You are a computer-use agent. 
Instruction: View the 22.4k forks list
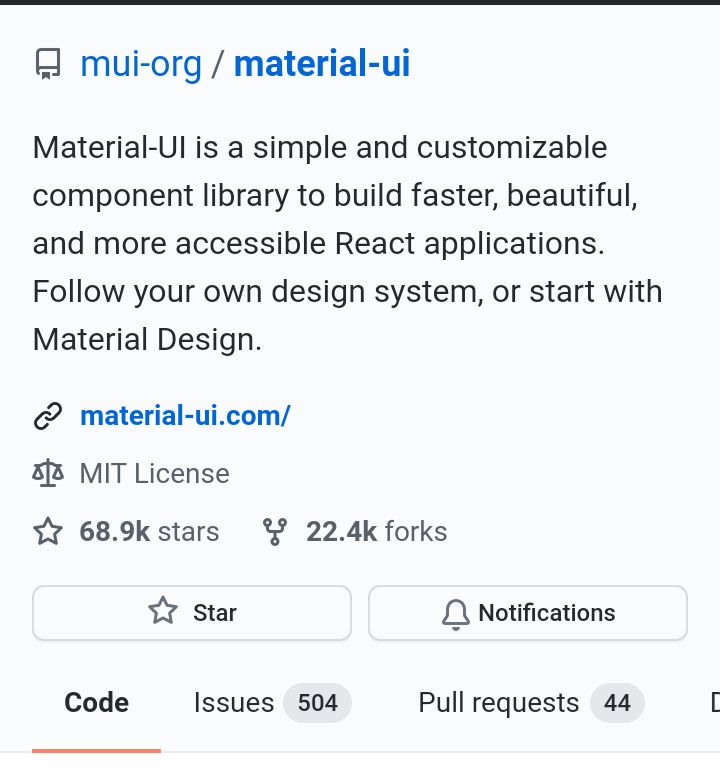coord(376,531)
